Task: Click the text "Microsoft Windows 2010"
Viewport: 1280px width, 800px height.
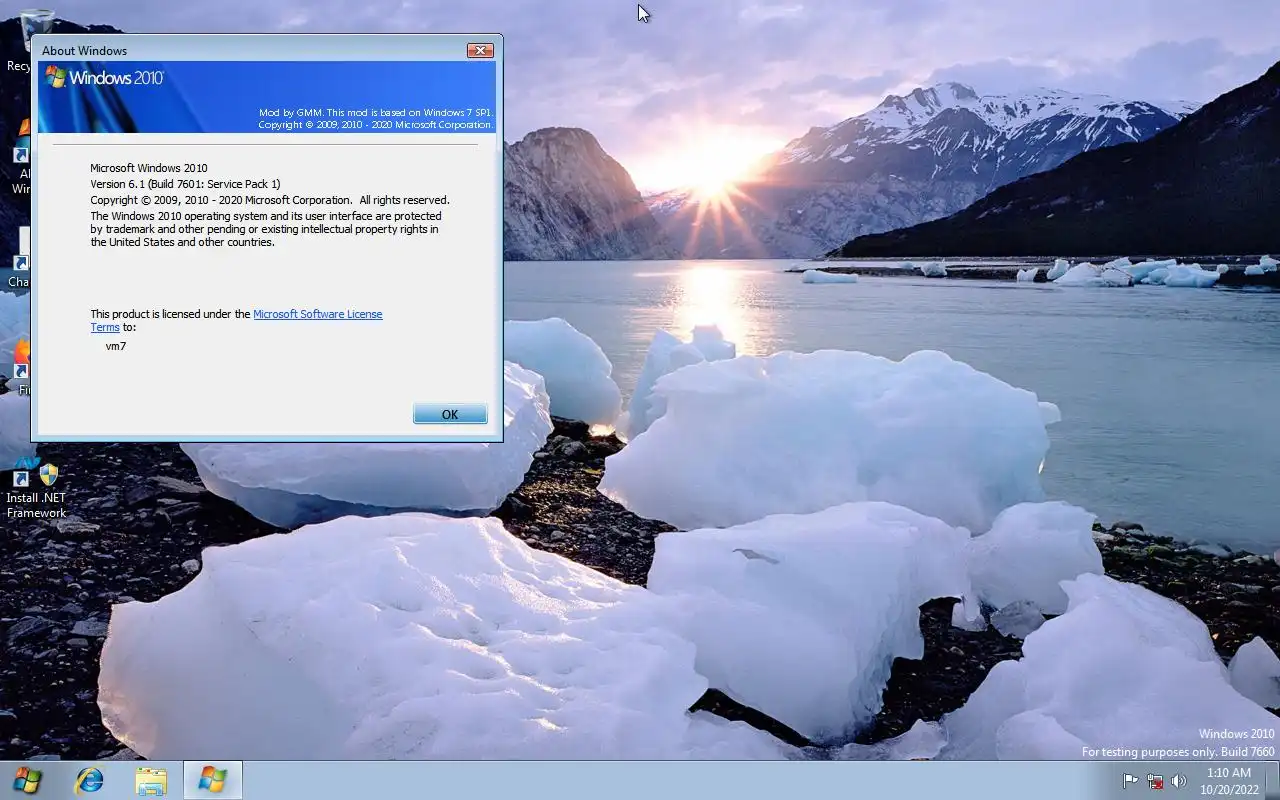Action: (149, 168)
